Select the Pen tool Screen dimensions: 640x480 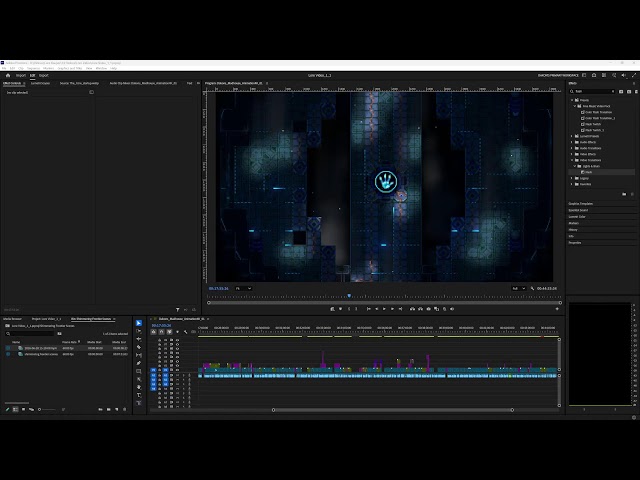coord(139,363)
